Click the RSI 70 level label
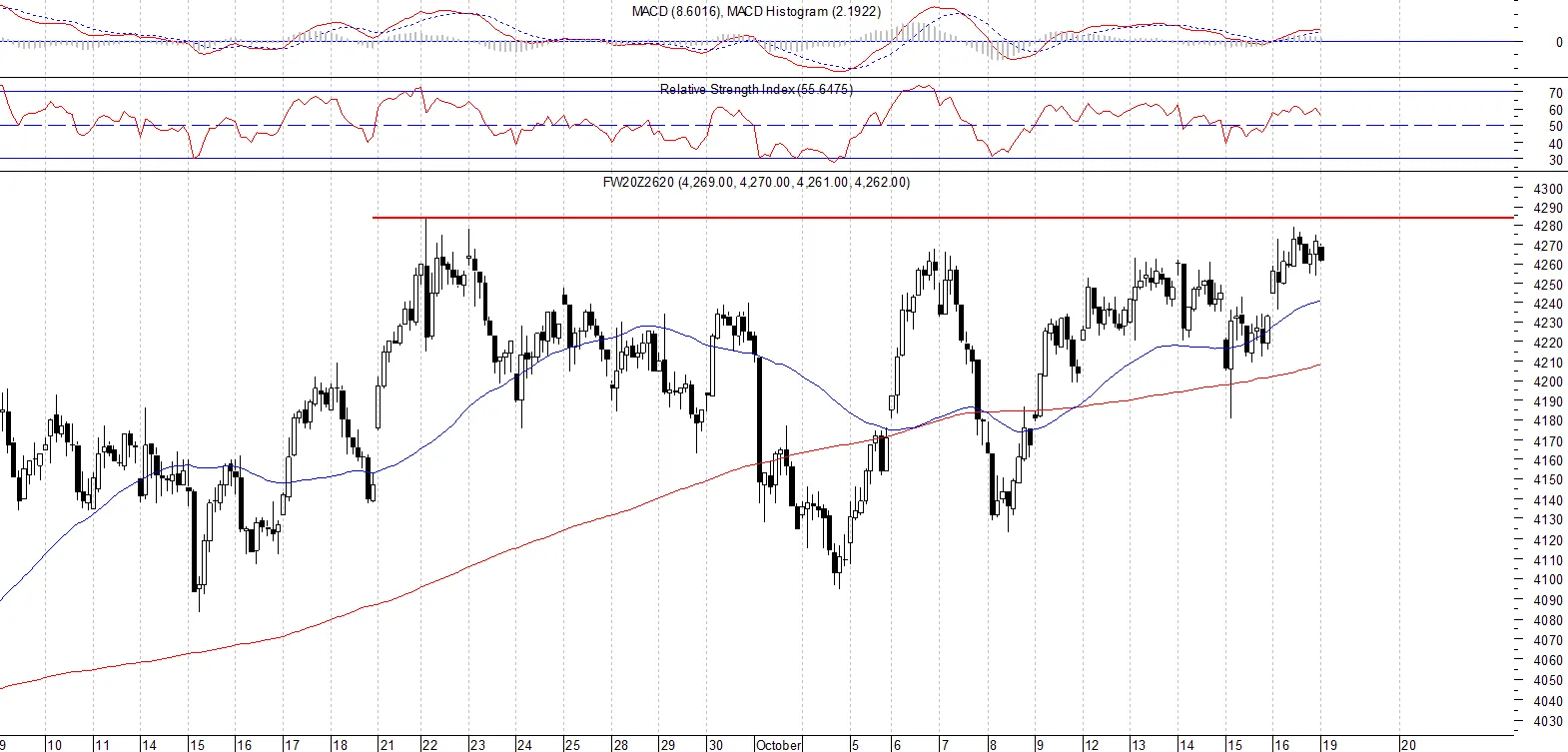The width and height of the screenshot is (1568, 752). coord(1556,93)
